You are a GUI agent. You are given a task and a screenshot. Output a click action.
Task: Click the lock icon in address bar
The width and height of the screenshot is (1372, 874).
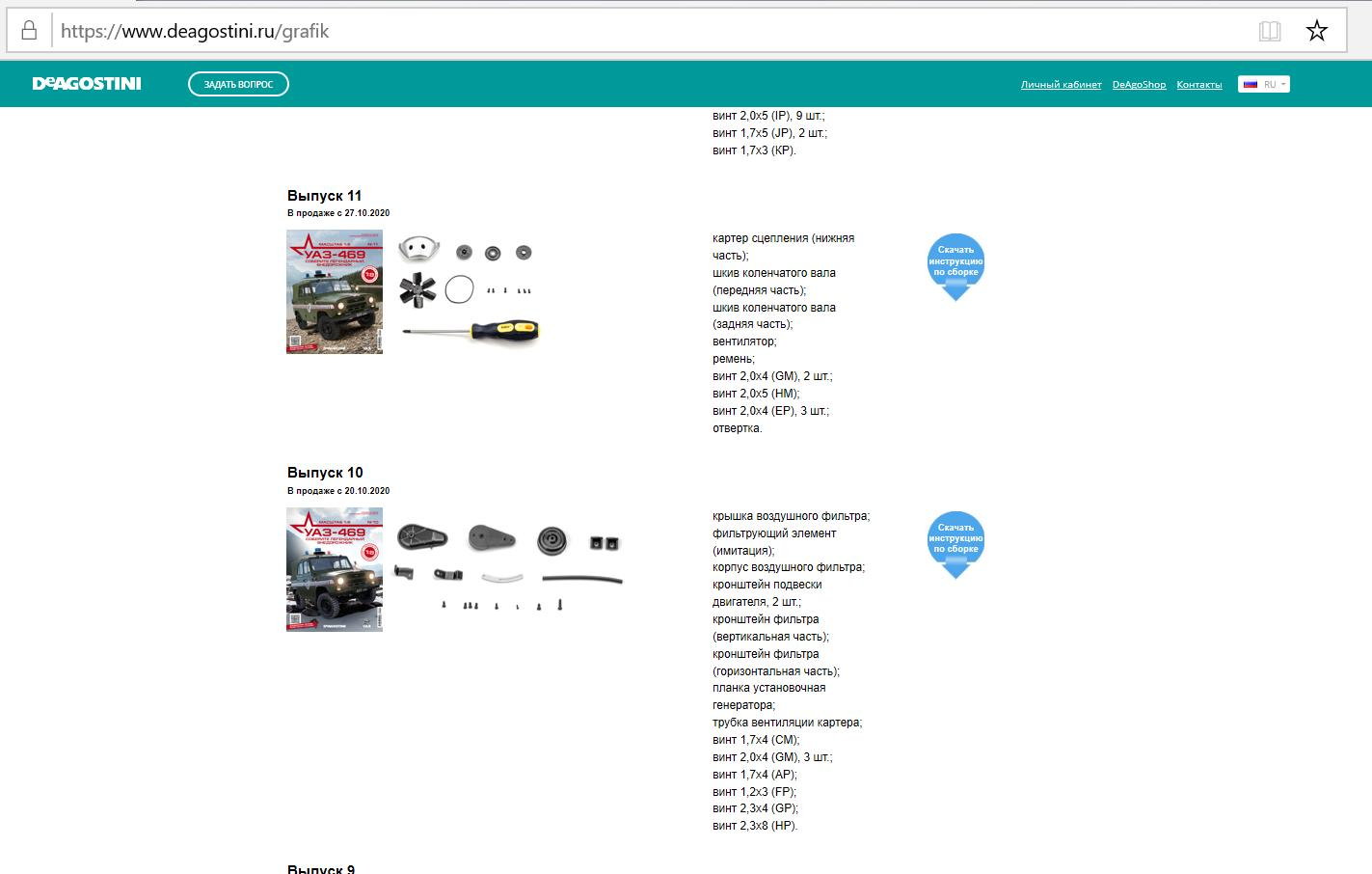point(29,31)
